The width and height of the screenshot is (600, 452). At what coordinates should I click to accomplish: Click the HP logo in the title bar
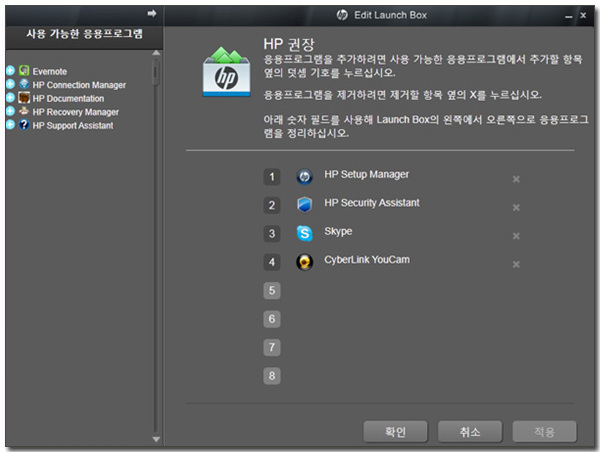[x=342, y=15]
